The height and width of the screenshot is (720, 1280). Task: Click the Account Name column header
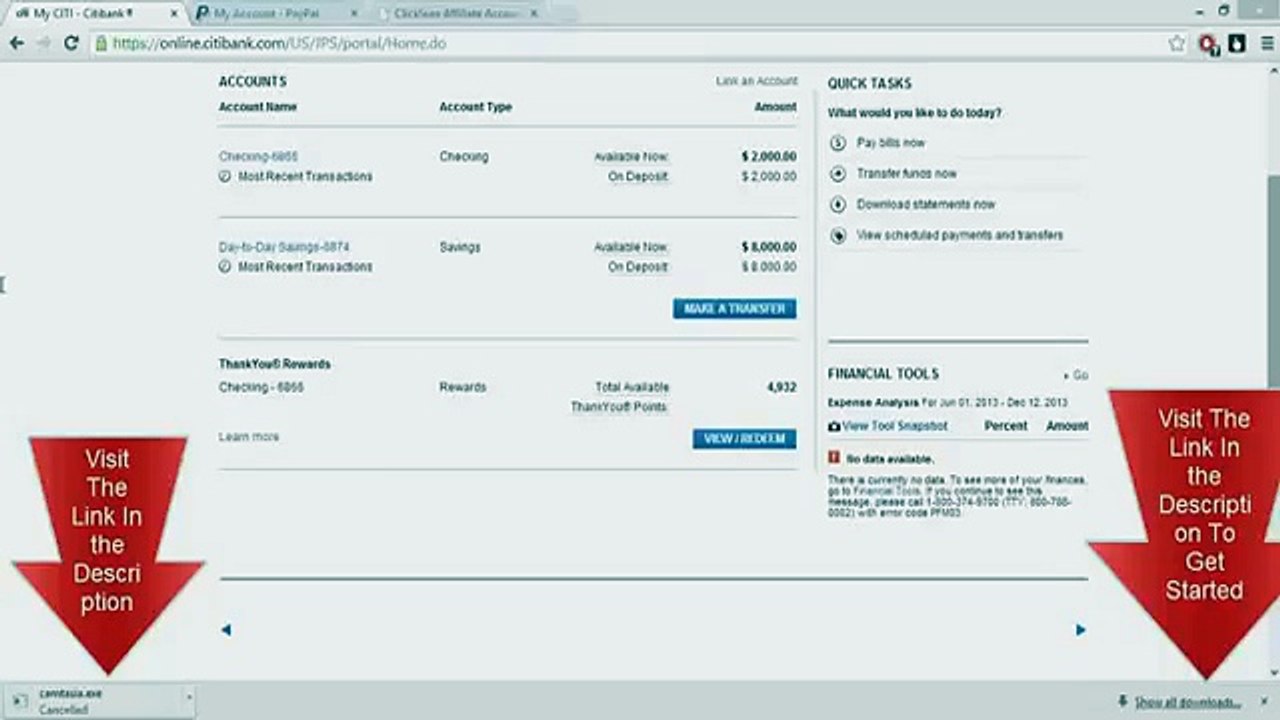point(258,107)
